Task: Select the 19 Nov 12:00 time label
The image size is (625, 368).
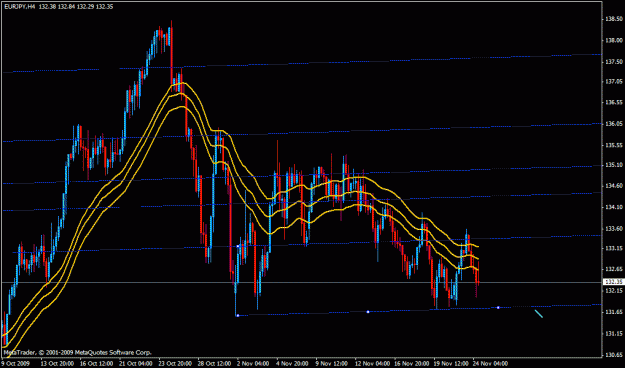Action: coord(451,364)
